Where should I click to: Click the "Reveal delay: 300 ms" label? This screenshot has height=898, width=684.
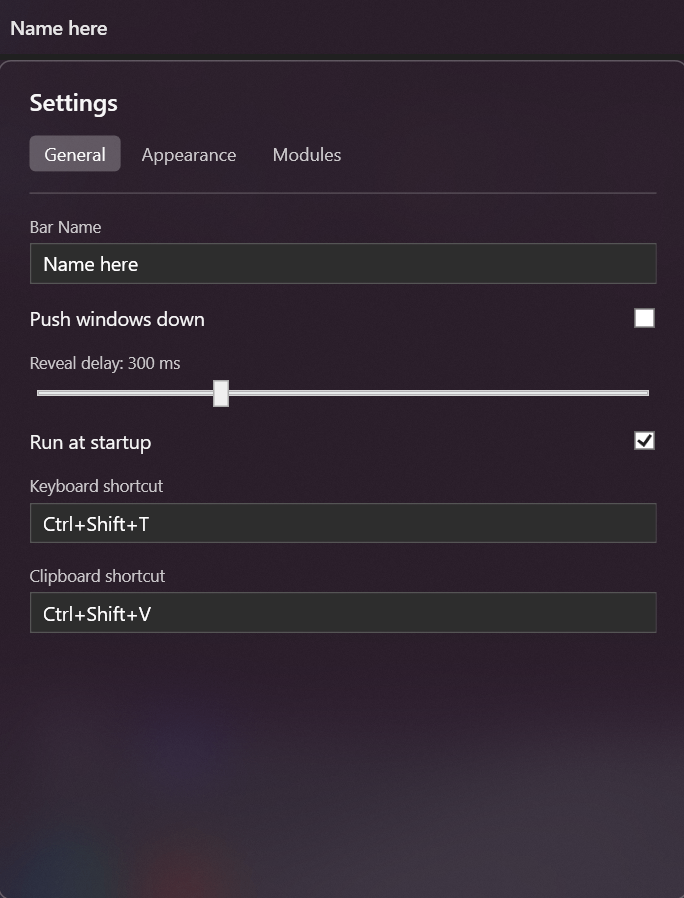pos(105,363)
